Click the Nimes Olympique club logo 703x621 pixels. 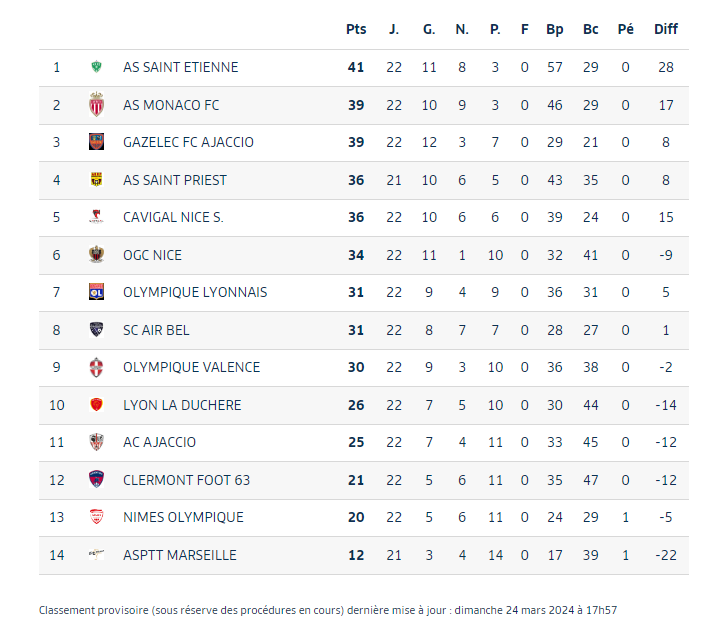pos(97,517)
